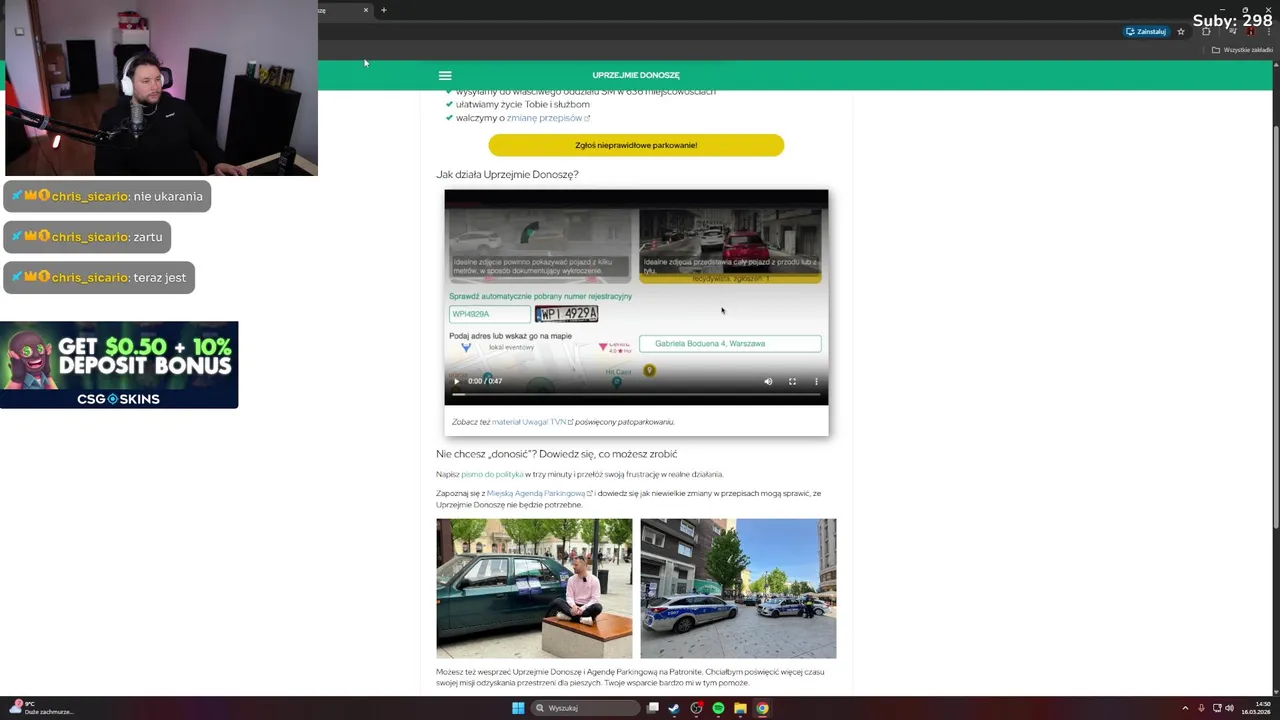1280x720 pixels.
Task: Click the CSGO Skins deposit bonus banner
Action: click(119, 364)
